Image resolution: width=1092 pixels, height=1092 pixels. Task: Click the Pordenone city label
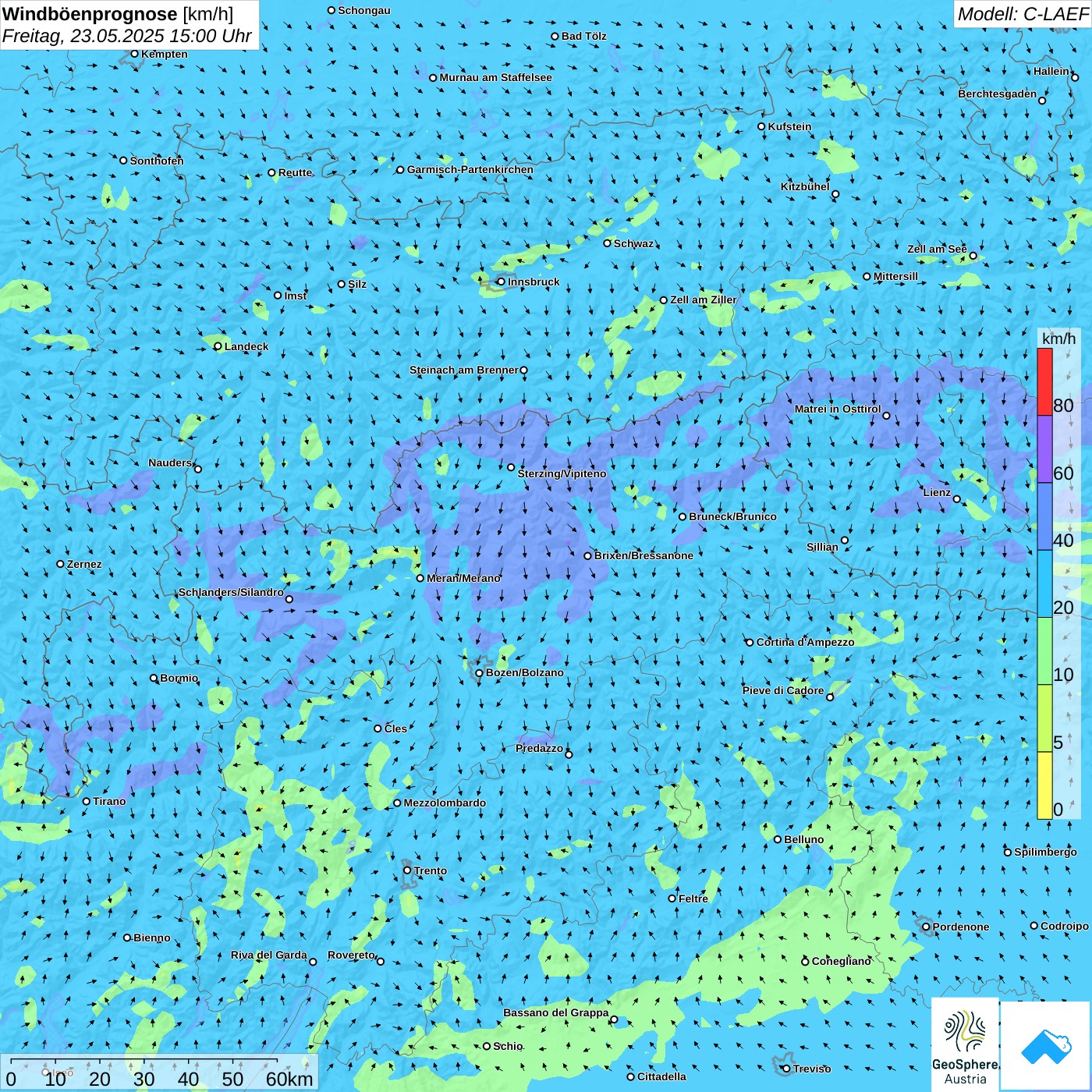coord(961,927)
